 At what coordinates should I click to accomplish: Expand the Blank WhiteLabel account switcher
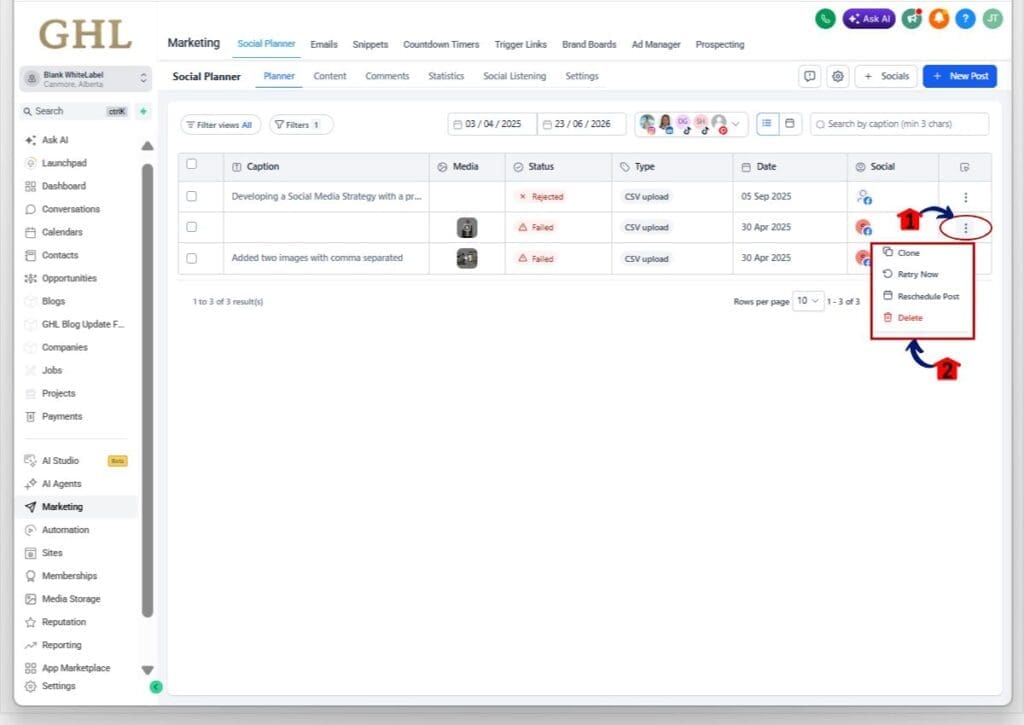click(86, 79)
